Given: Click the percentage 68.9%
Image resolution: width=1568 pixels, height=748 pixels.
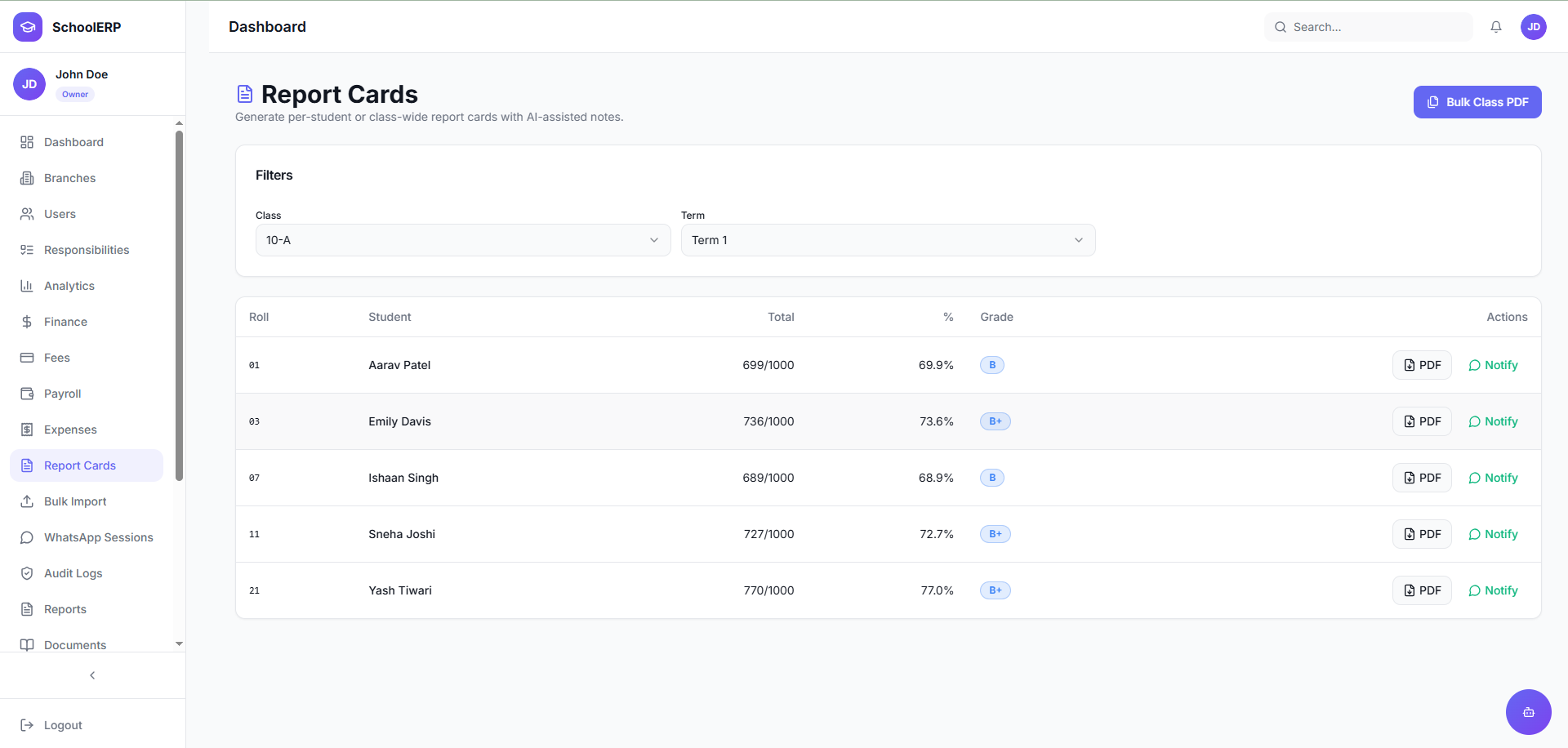Looking at the screenshot, I should pos(936,478).
